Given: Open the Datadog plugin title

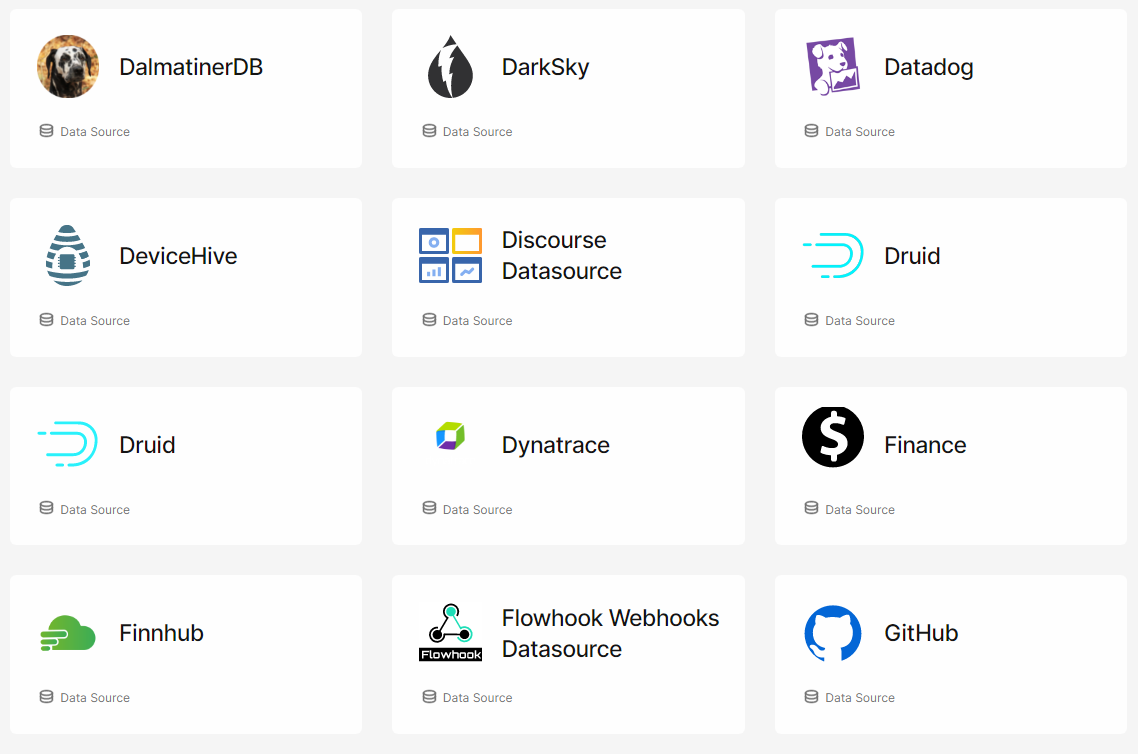Looking at the screenshot, I should point(928,67).
